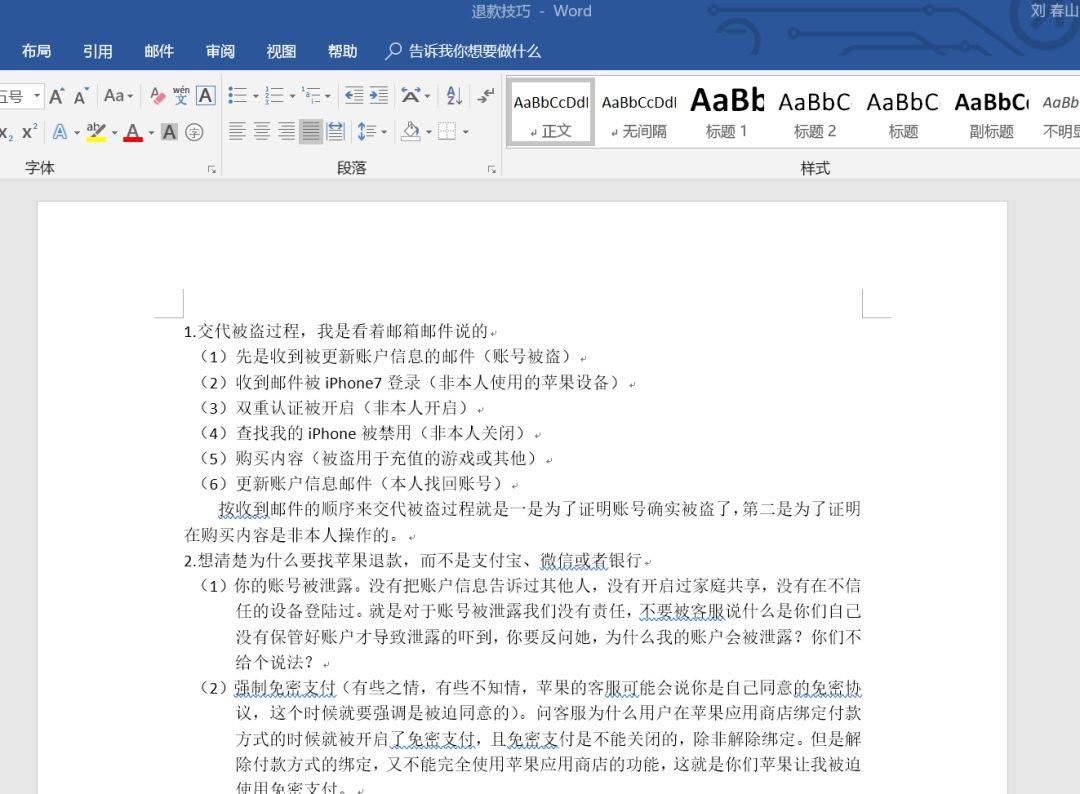Apply the red font color swatch
Viewport: 1080px width, 794px height.
pyautogui.click(x=133, y=132)
